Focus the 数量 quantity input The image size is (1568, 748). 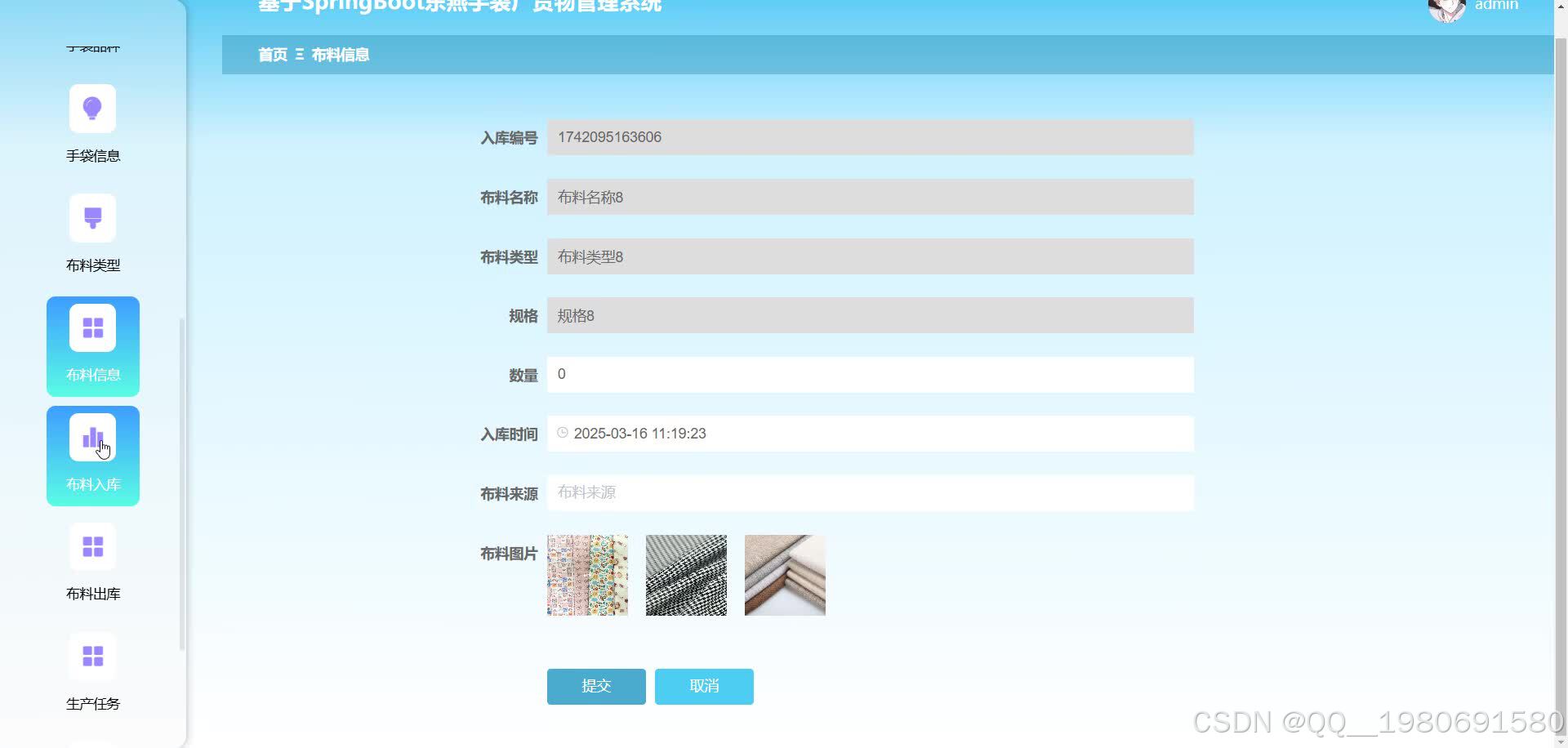871,374
